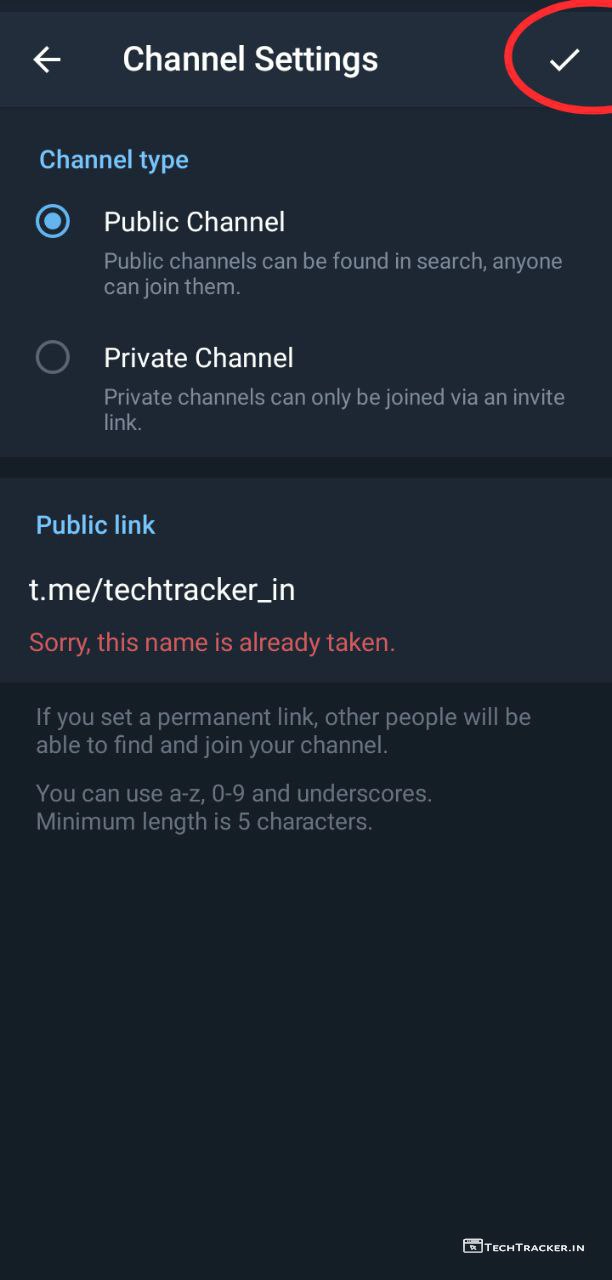Confirm settings with the checkmark icon
The height and width of the screenshot is (1280, 612).
[x=564, y=60]
